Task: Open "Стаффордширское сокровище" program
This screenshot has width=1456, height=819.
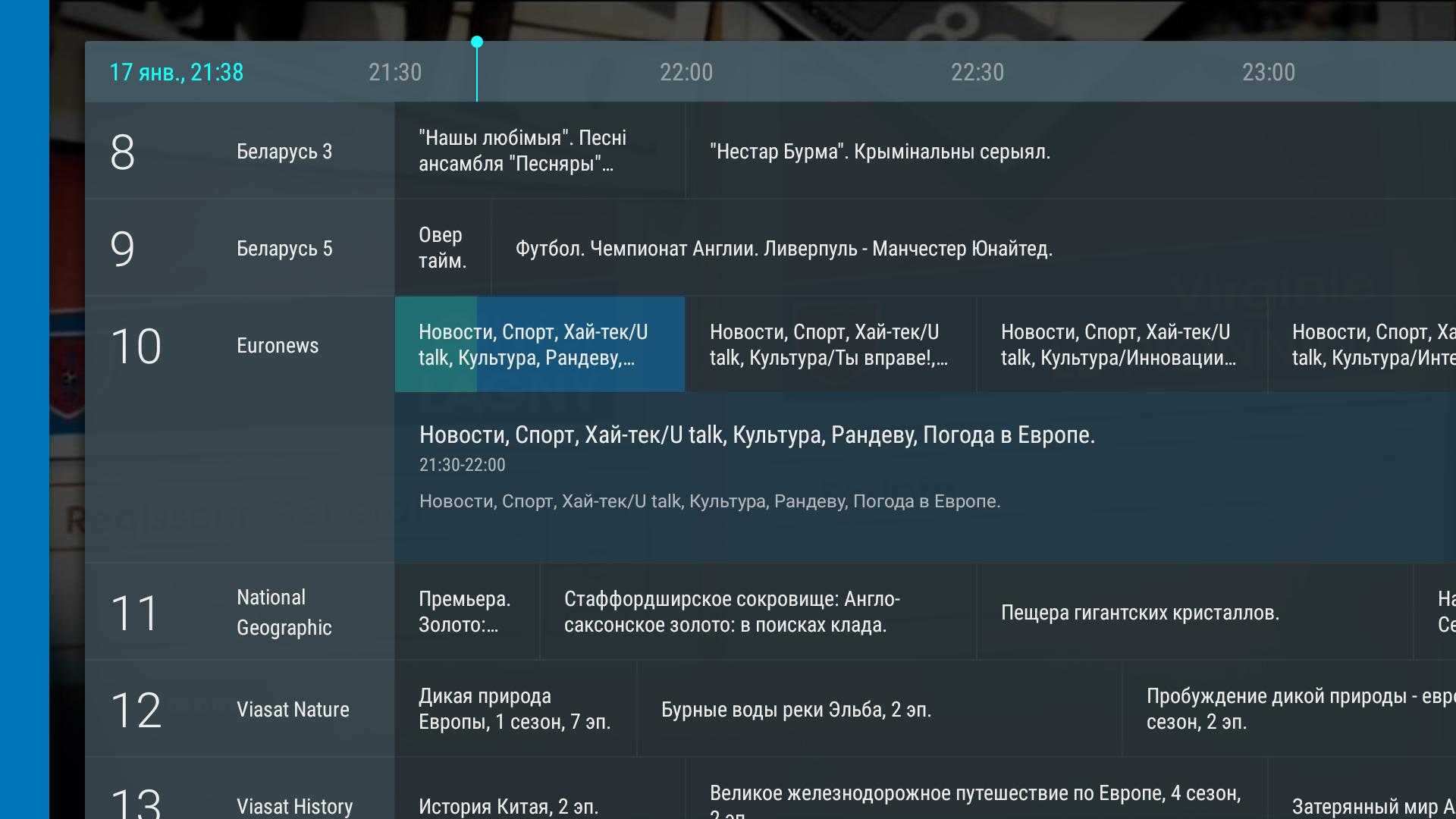Action: (x=732, y=612)
